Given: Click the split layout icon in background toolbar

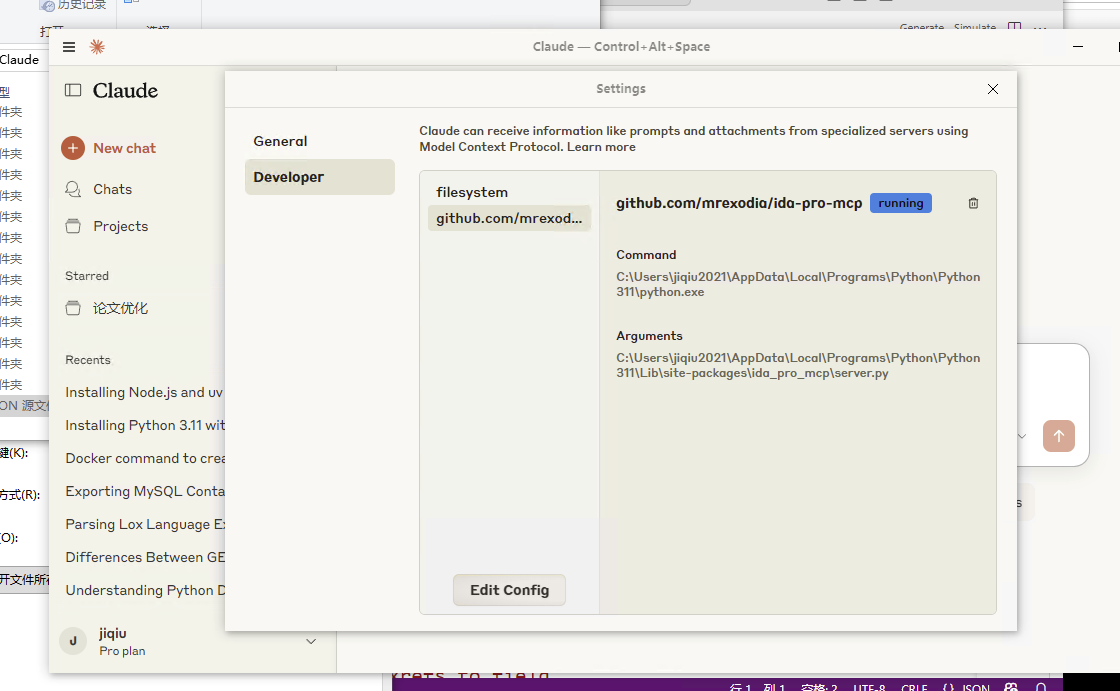Looking at the screenshot, I should pos(1014,26).
